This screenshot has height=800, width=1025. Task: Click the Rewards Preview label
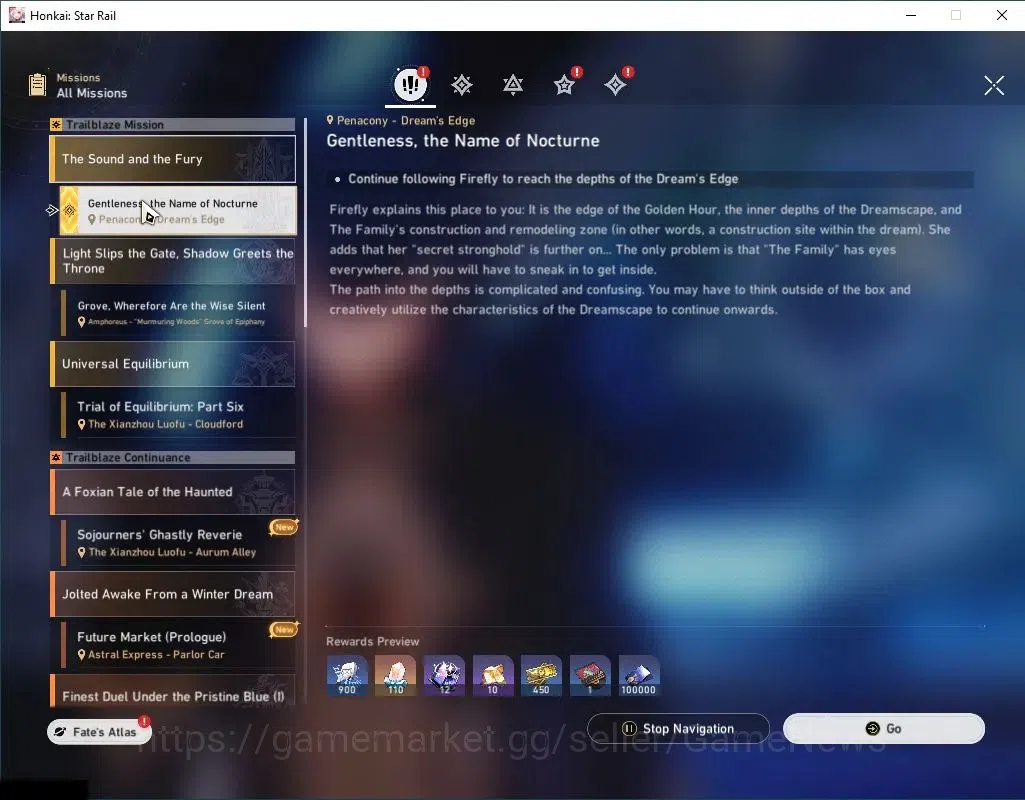[x=373, y=641]
